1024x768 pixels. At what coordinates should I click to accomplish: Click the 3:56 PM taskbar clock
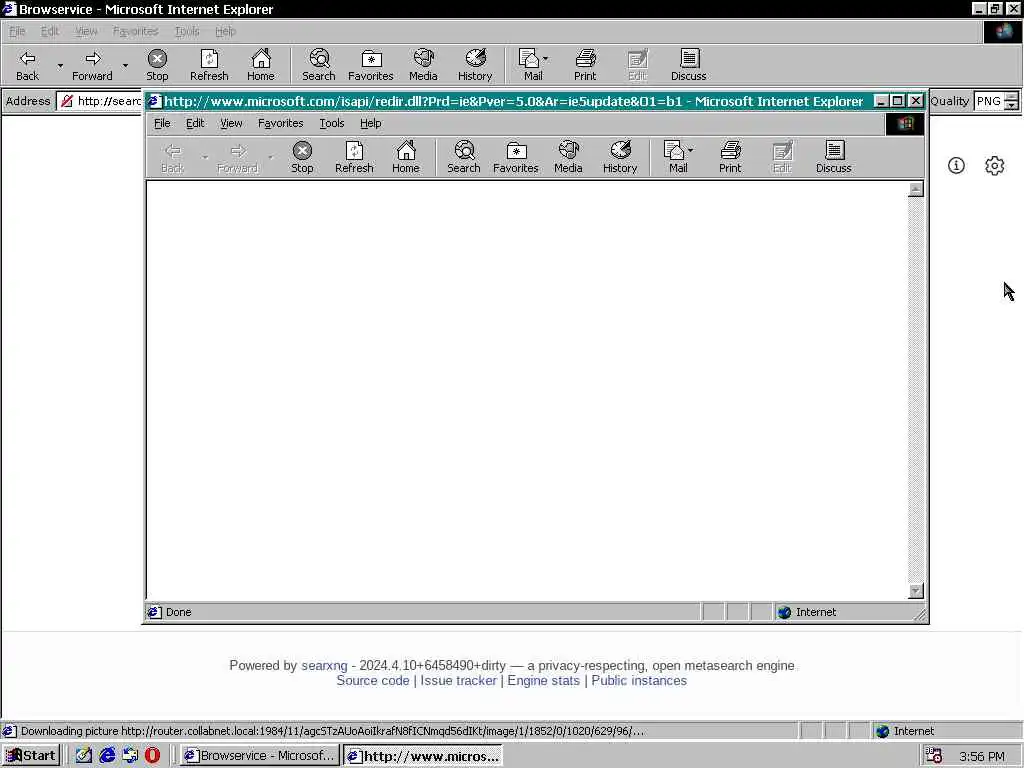pyautogui.click(x=982, y=756)
